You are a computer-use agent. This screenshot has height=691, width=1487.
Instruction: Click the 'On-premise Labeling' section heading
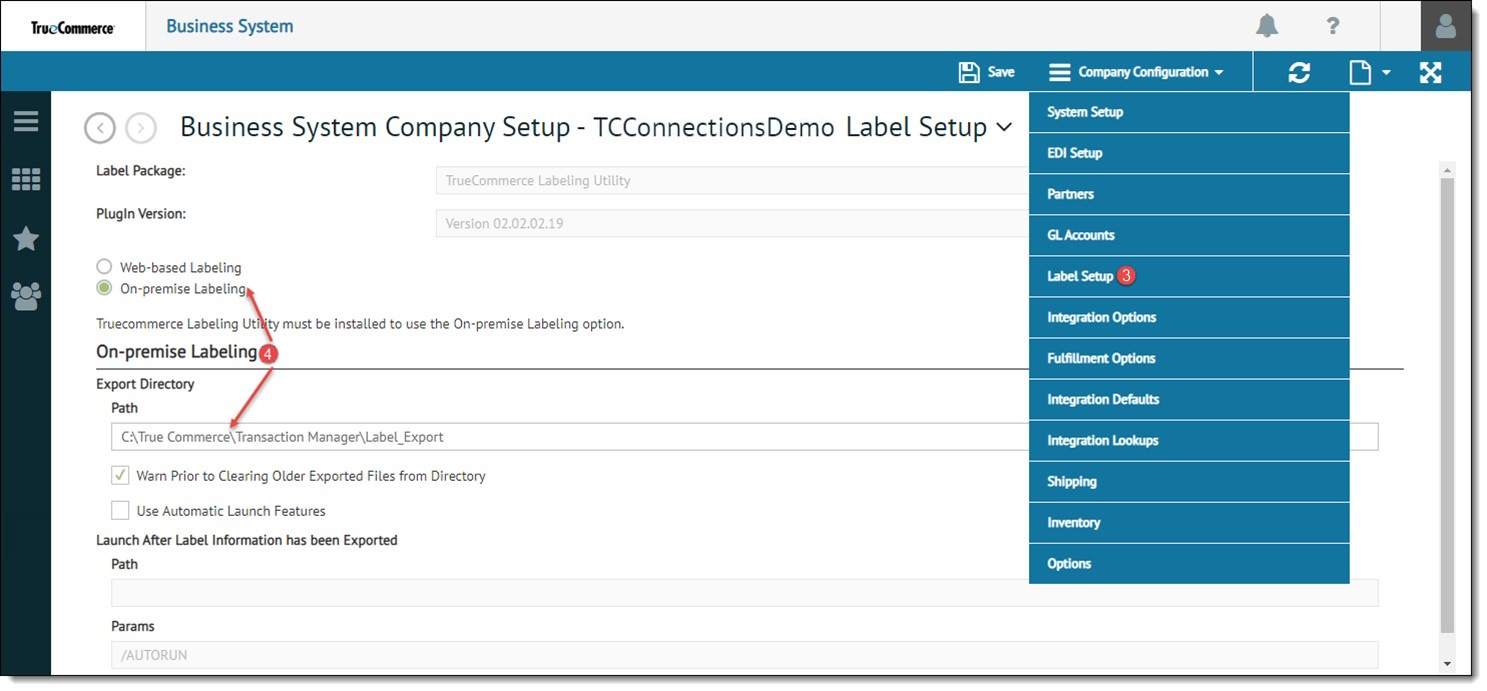(176, 352)
